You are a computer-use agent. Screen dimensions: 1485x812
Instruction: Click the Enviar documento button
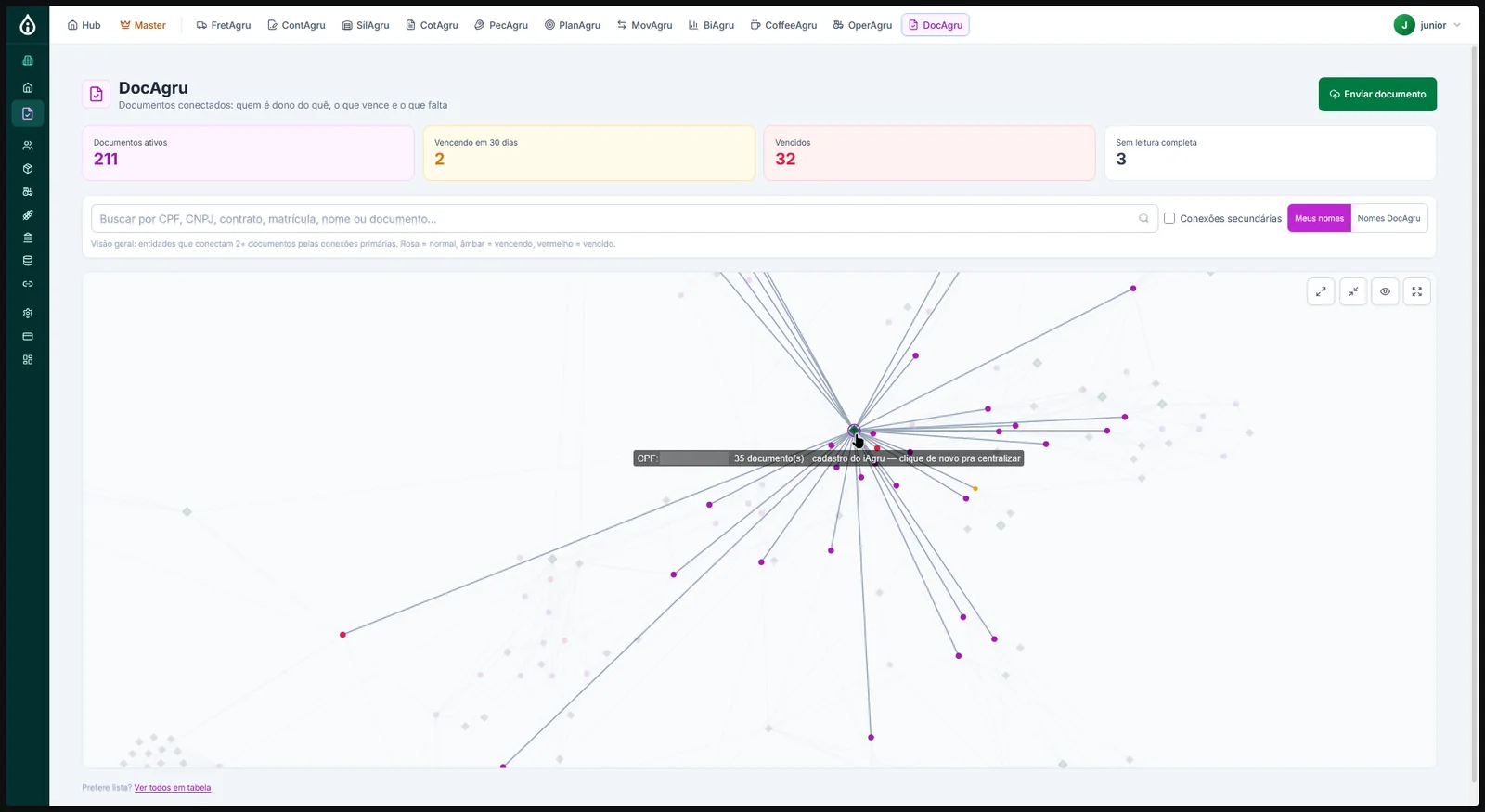pos(1377,94)
